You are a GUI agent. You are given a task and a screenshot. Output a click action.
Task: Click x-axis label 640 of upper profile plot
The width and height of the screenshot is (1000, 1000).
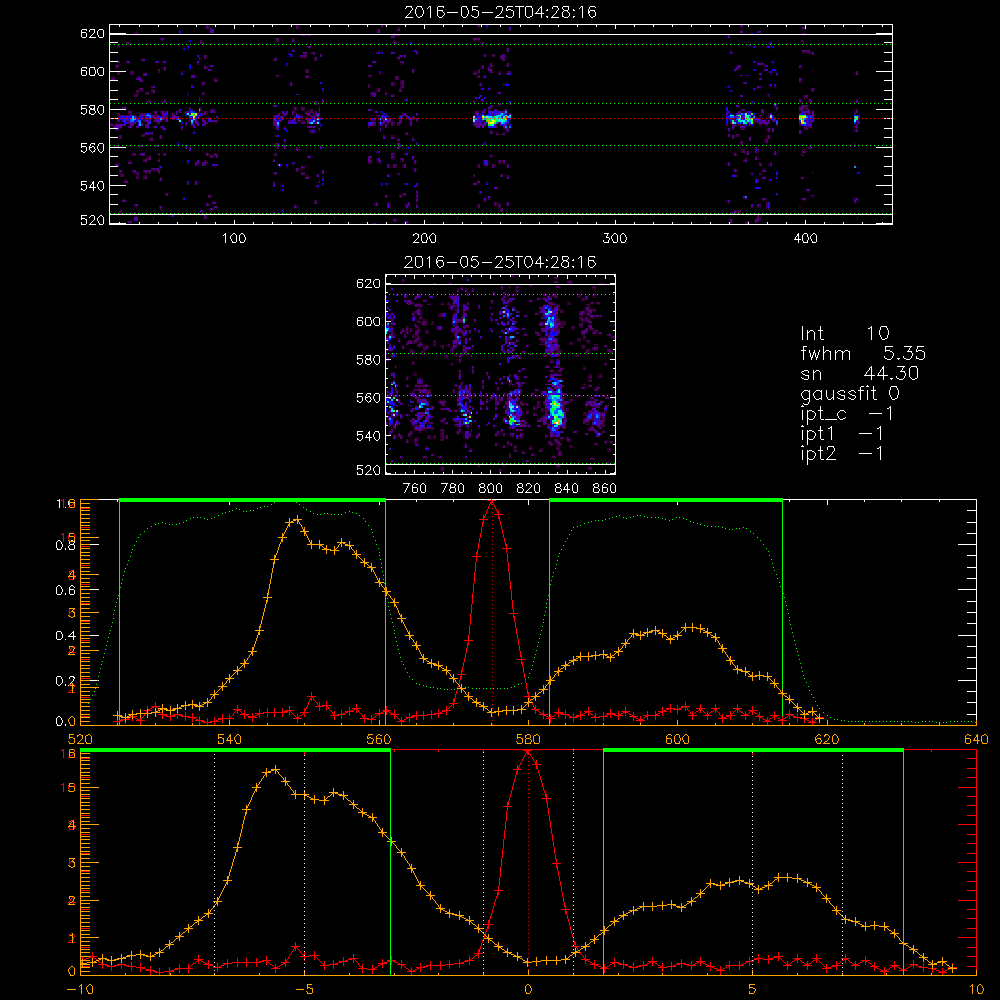click(976, 739)
